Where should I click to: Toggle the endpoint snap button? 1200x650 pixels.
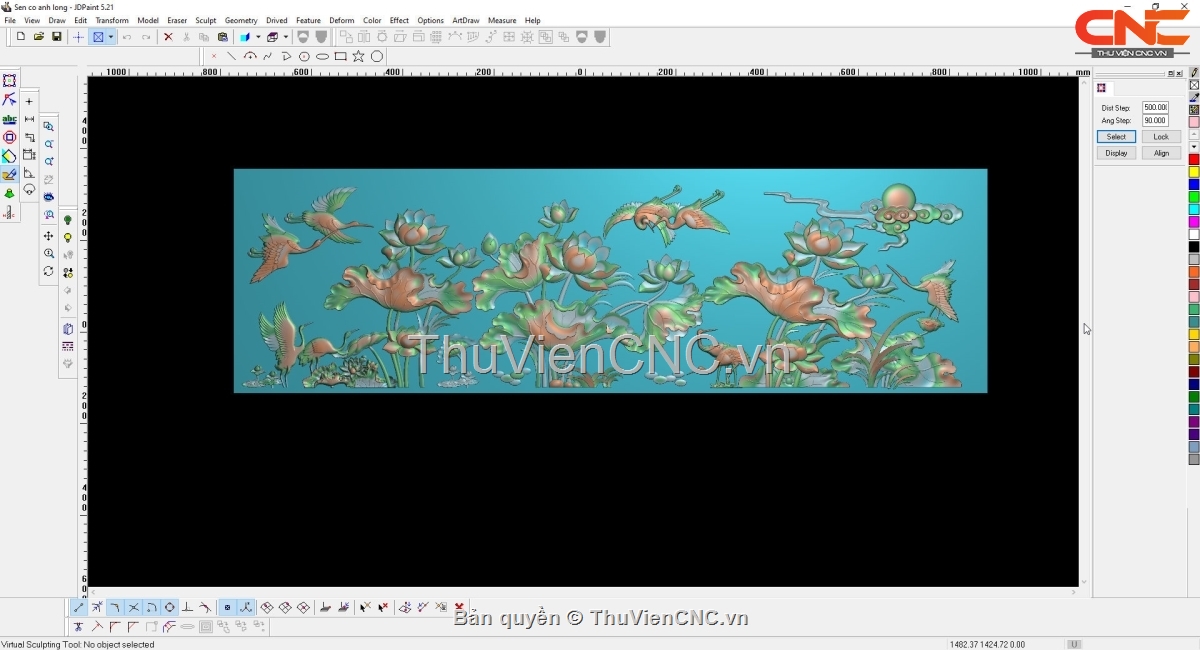(x=79, y=608)
